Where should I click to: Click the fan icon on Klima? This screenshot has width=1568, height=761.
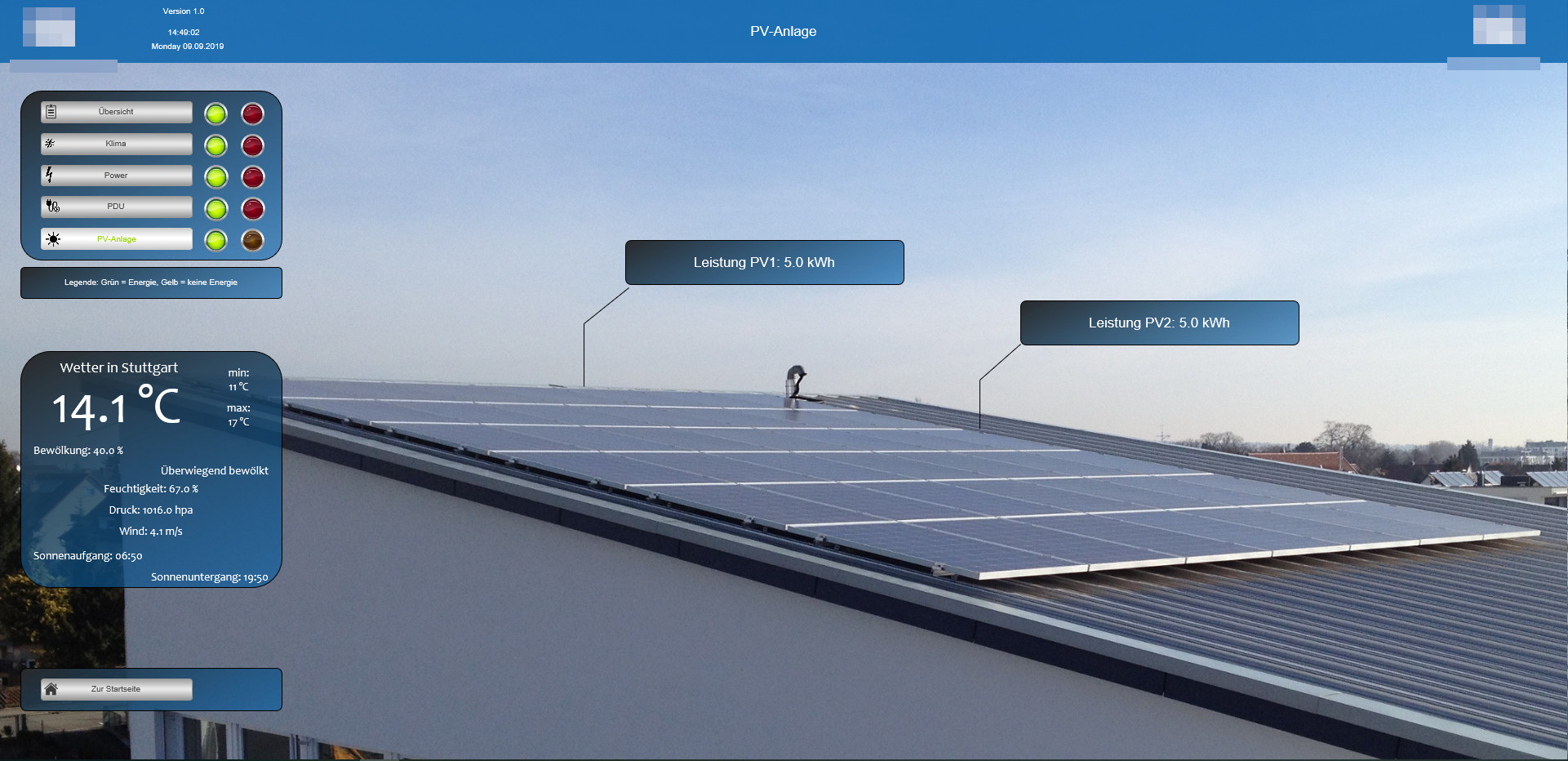pyautogui.click(x=50, y=143)
